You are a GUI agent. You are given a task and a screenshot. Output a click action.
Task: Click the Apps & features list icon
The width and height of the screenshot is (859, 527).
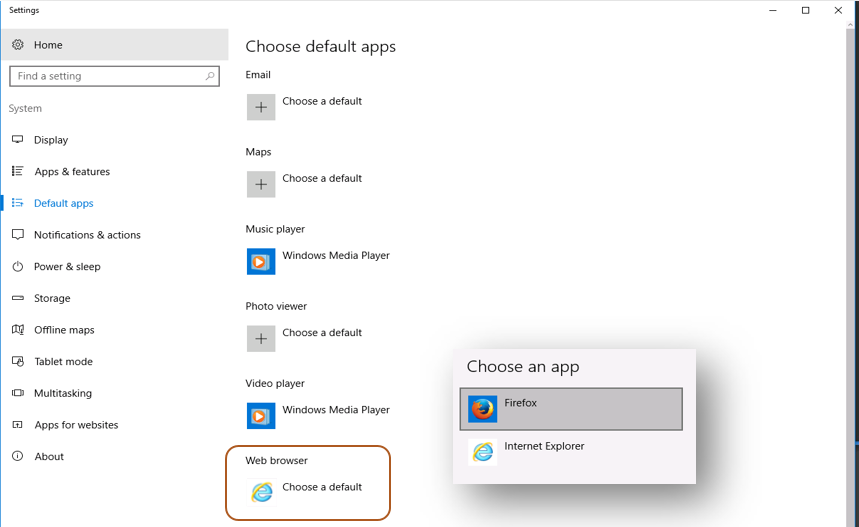click(18, 171)
